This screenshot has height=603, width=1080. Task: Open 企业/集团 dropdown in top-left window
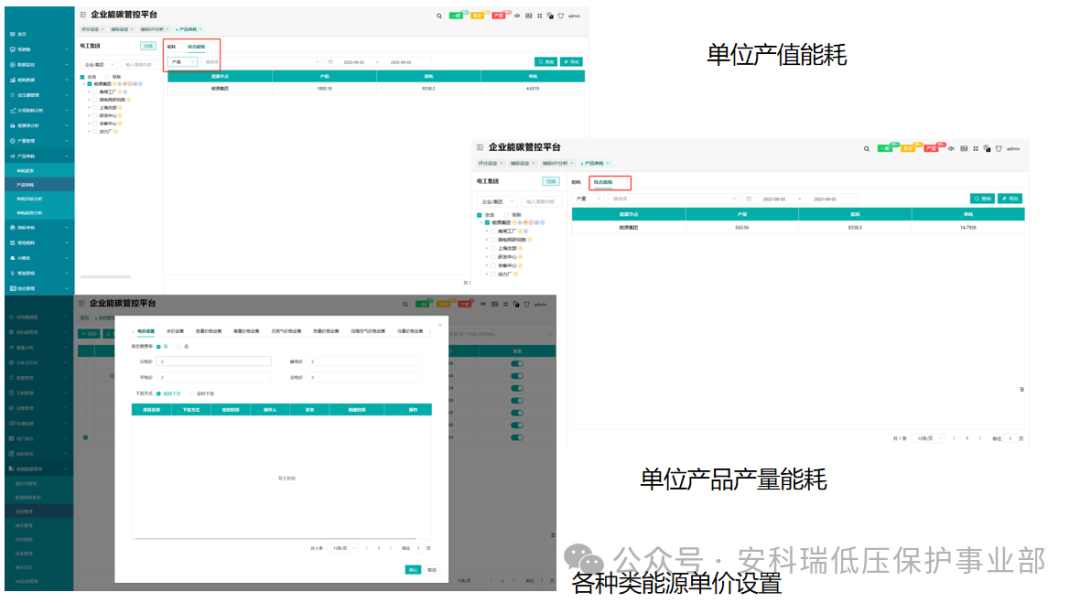coord(99,65)
